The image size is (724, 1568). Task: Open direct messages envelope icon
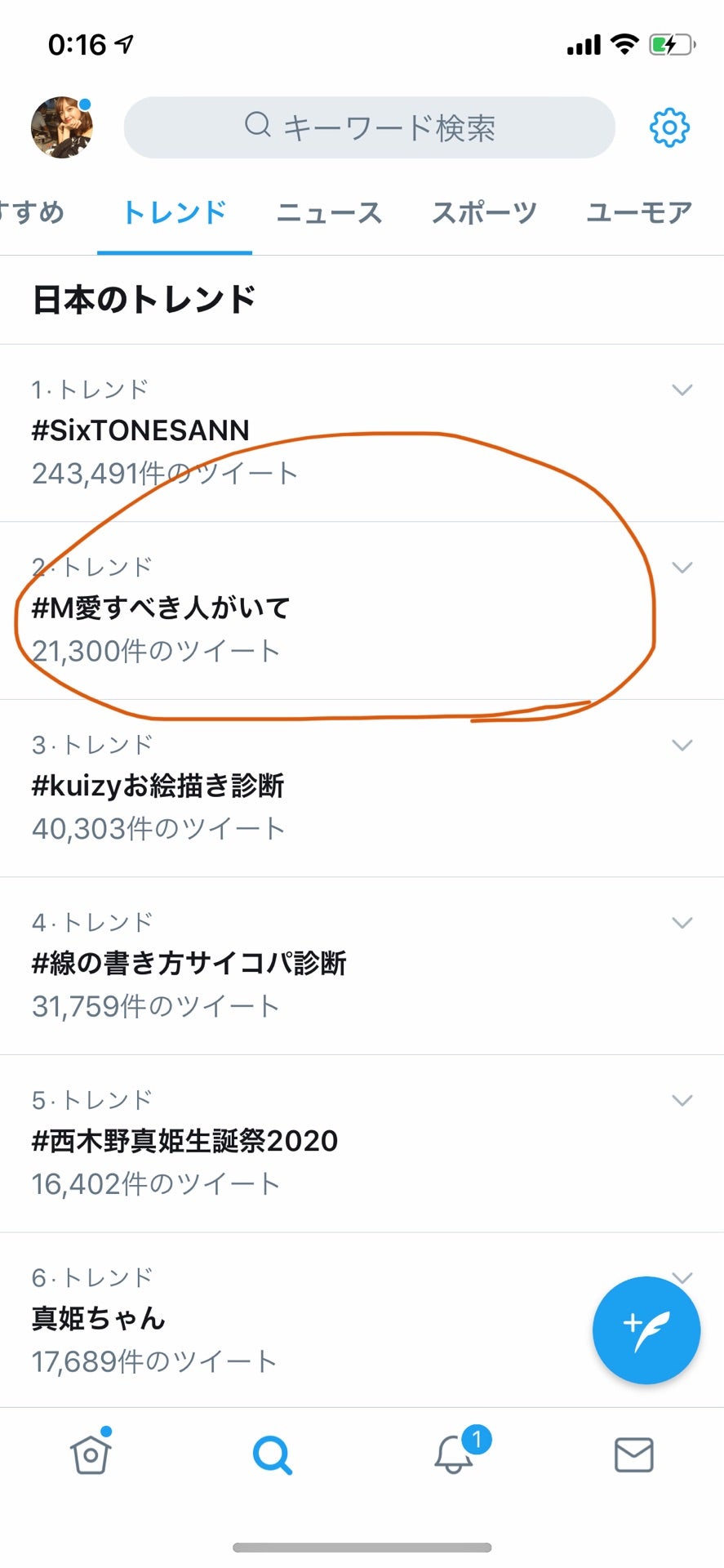coord(633,1454)
